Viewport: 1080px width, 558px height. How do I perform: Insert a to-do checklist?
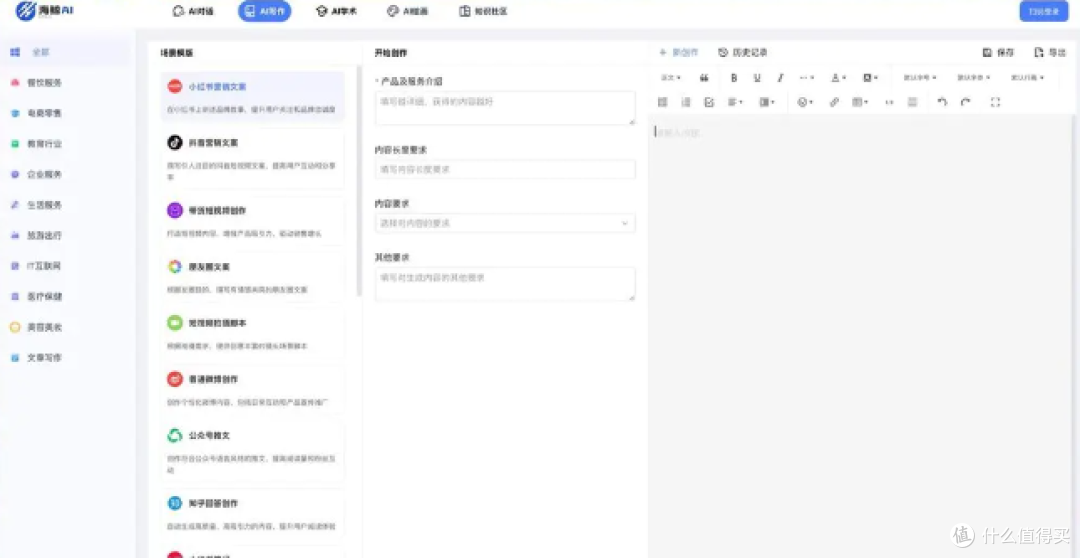(x=709, y=102)
